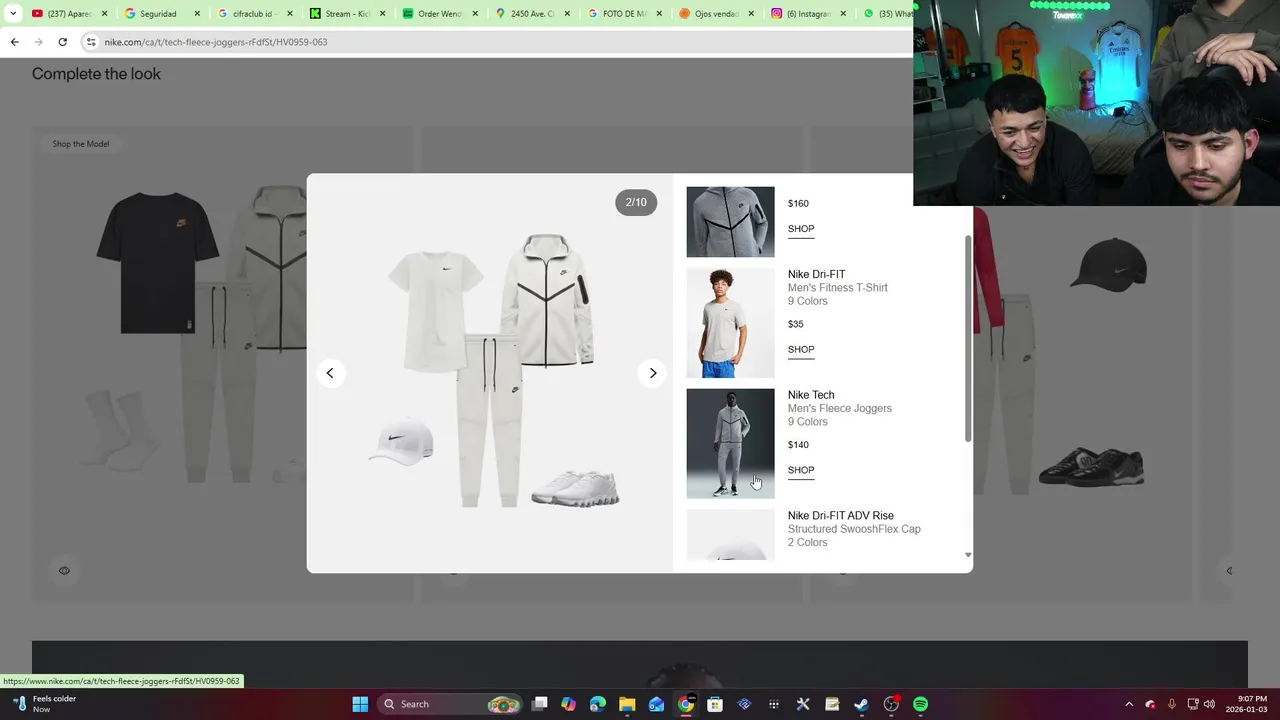
Task: Open Copilot from the taskbar
Action: click(569, 704)
